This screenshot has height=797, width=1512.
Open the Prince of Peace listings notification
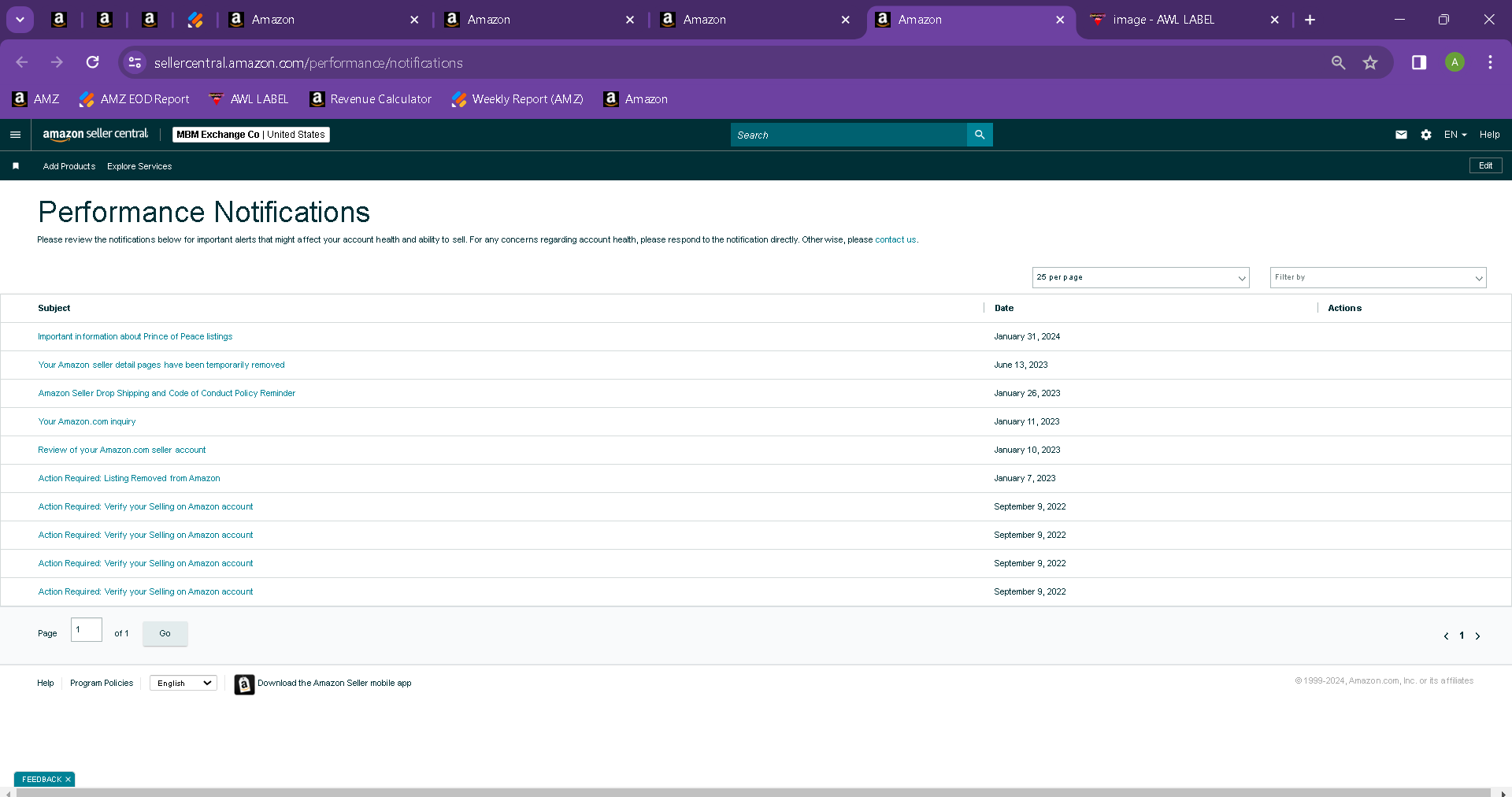point(135,336)
